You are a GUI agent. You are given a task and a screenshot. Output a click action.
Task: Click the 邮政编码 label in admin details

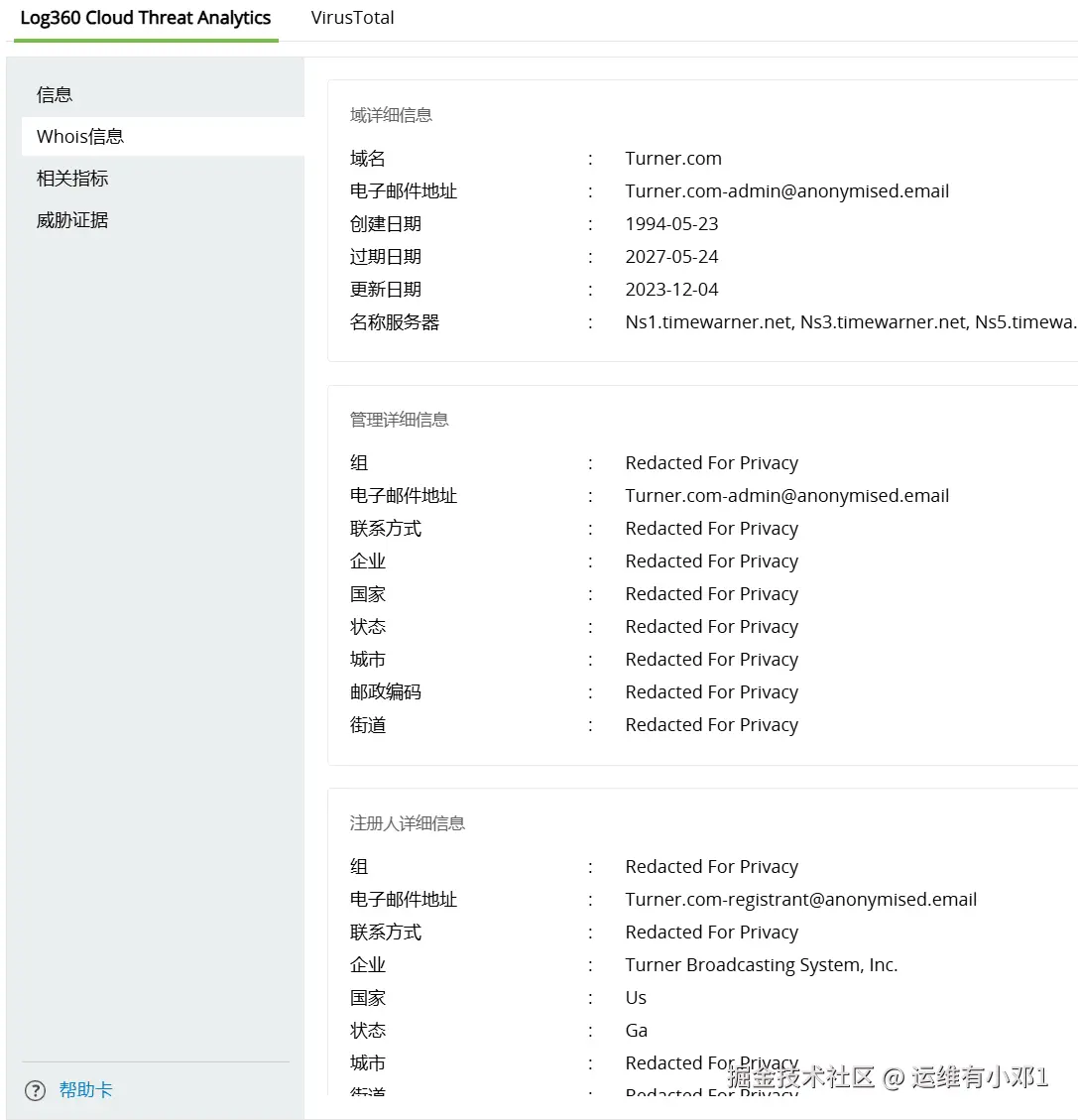[x=386, y=692]
